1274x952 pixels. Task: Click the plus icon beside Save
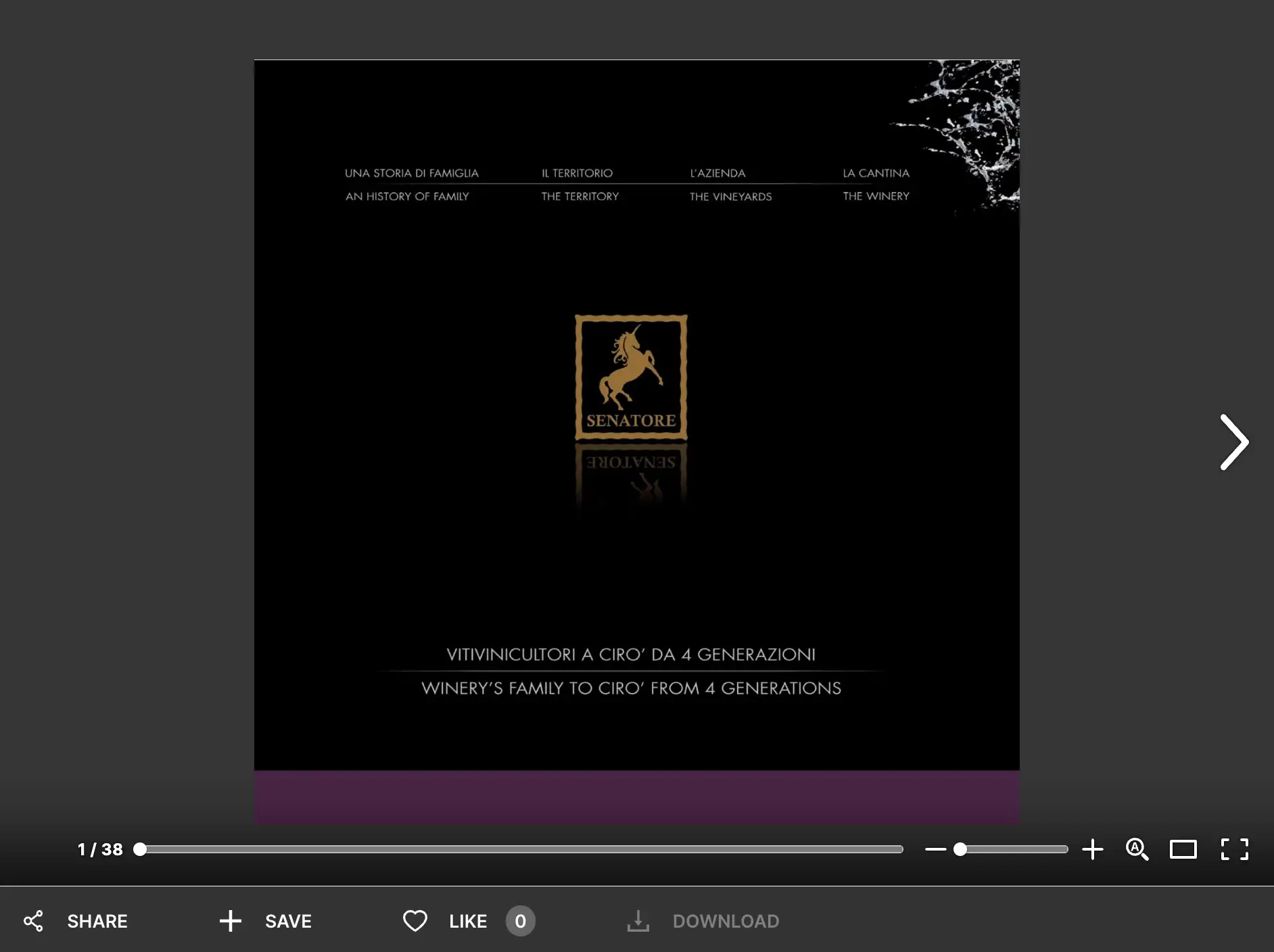click(x=230, y=921)
